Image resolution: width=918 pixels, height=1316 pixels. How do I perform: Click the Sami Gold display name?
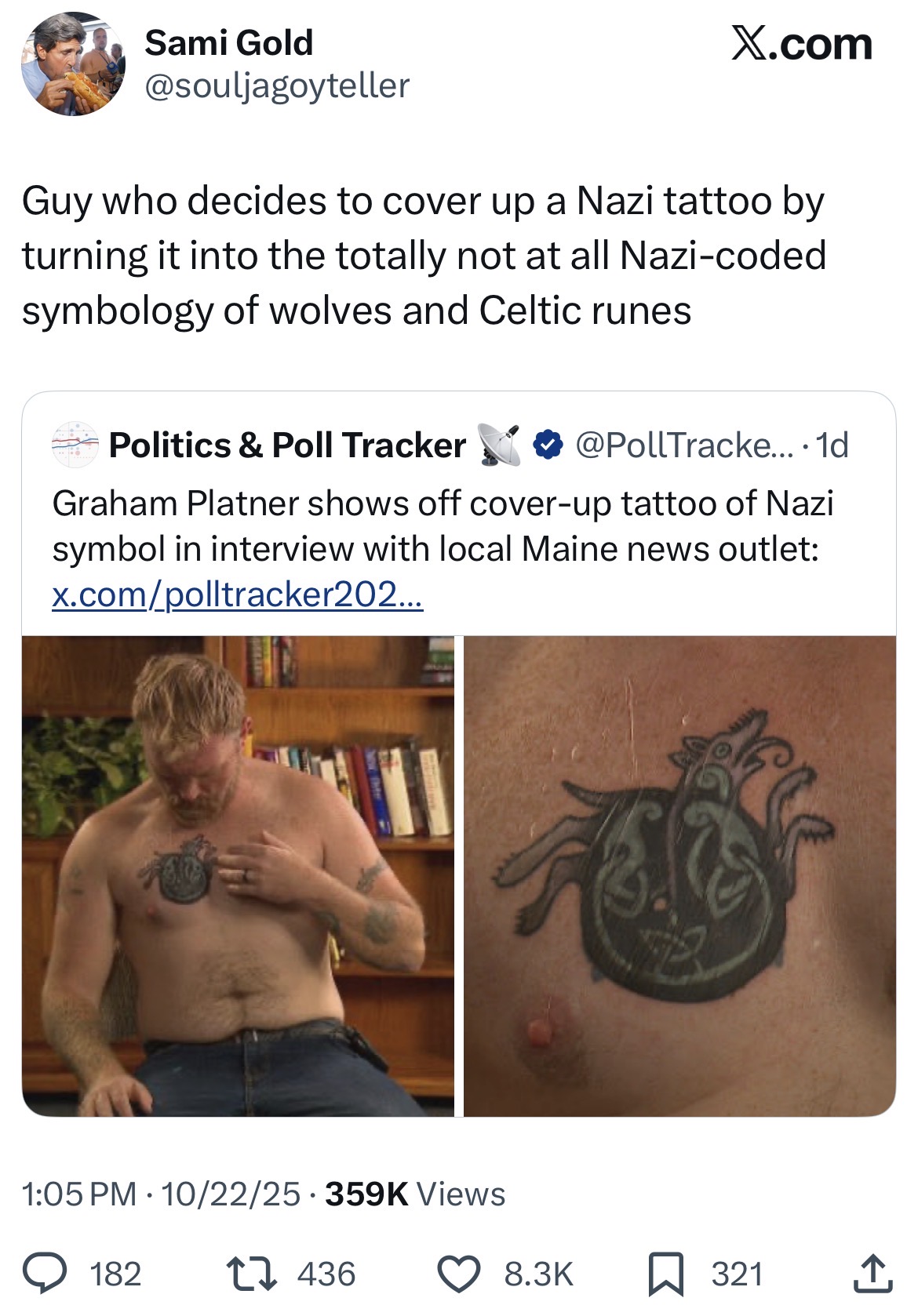(228, 42)
